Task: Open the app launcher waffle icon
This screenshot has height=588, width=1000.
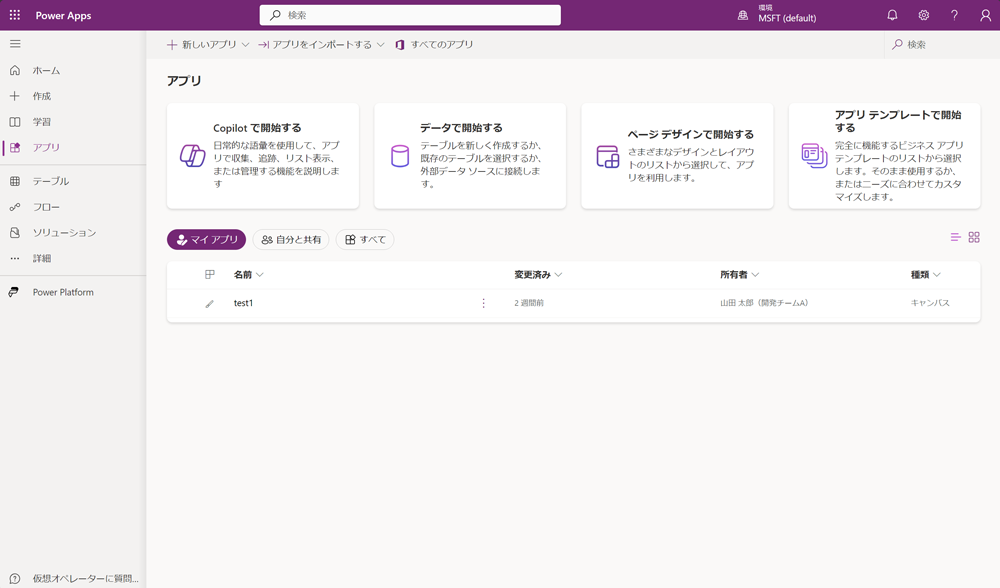Action: click(x=15, y=15)
